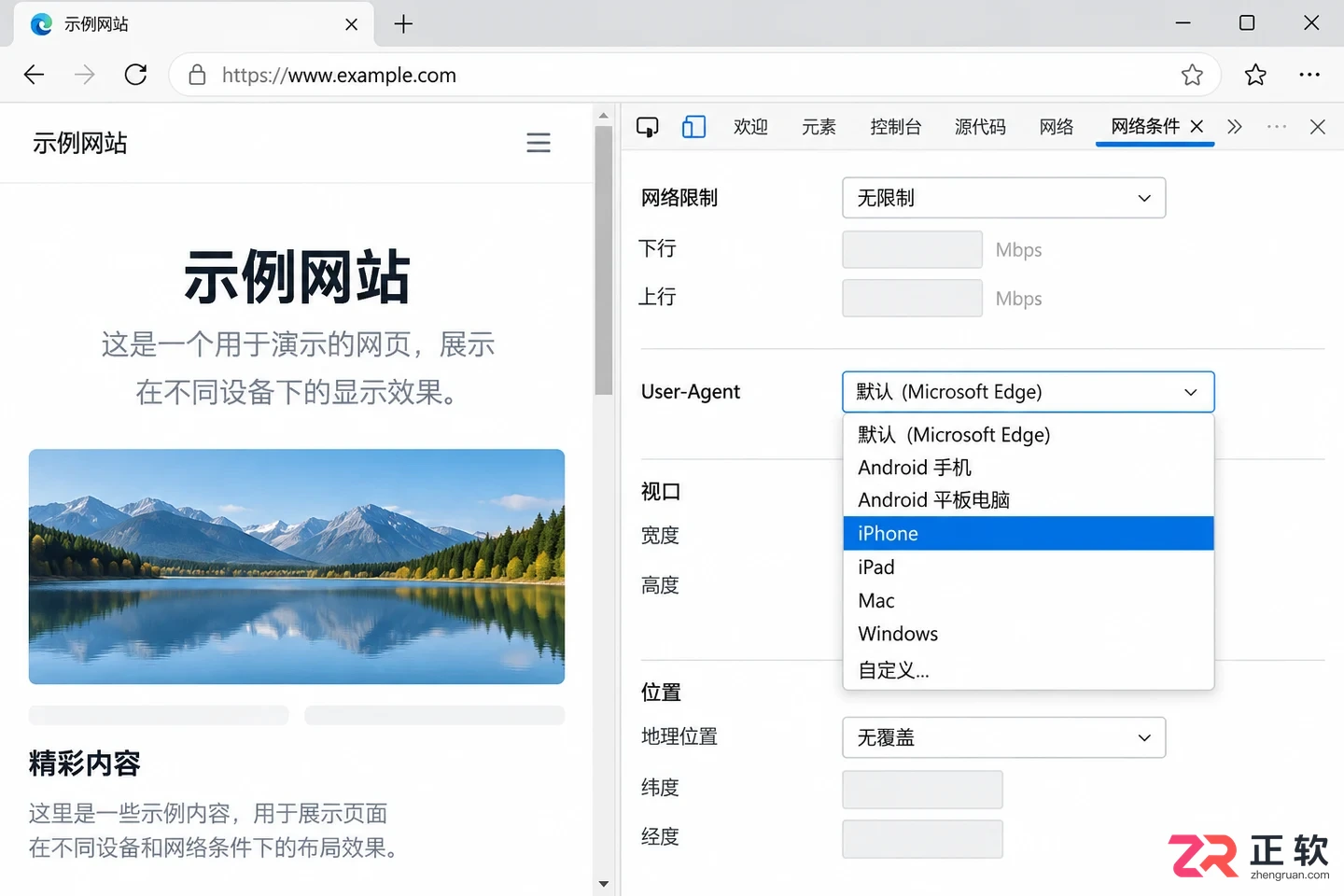Open the 地理位置 dropdown showing 无覆盖
This screenshot has height=896, width=1344.
pyautogui.click(x=1003, y=737)
